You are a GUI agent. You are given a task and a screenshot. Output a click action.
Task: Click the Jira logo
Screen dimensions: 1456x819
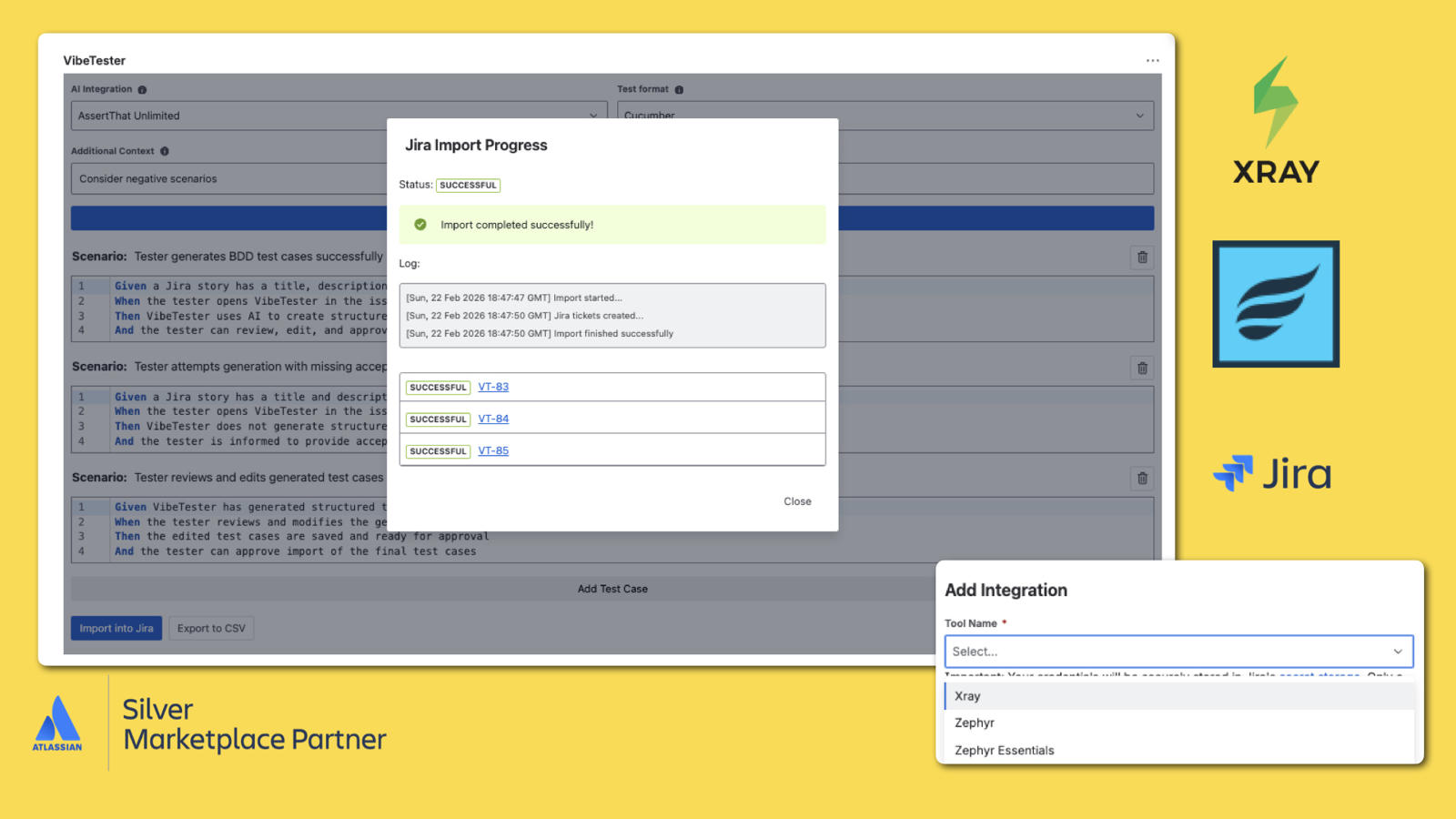click(1274, 473)
